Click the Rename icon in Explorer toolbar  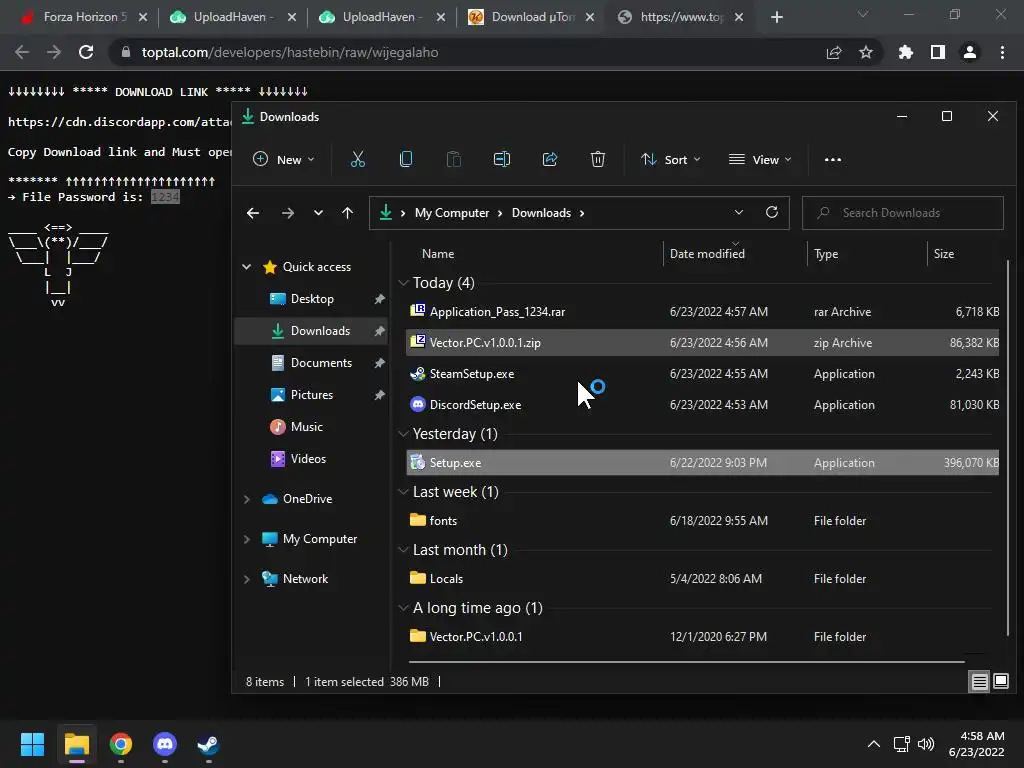[502, 159]
